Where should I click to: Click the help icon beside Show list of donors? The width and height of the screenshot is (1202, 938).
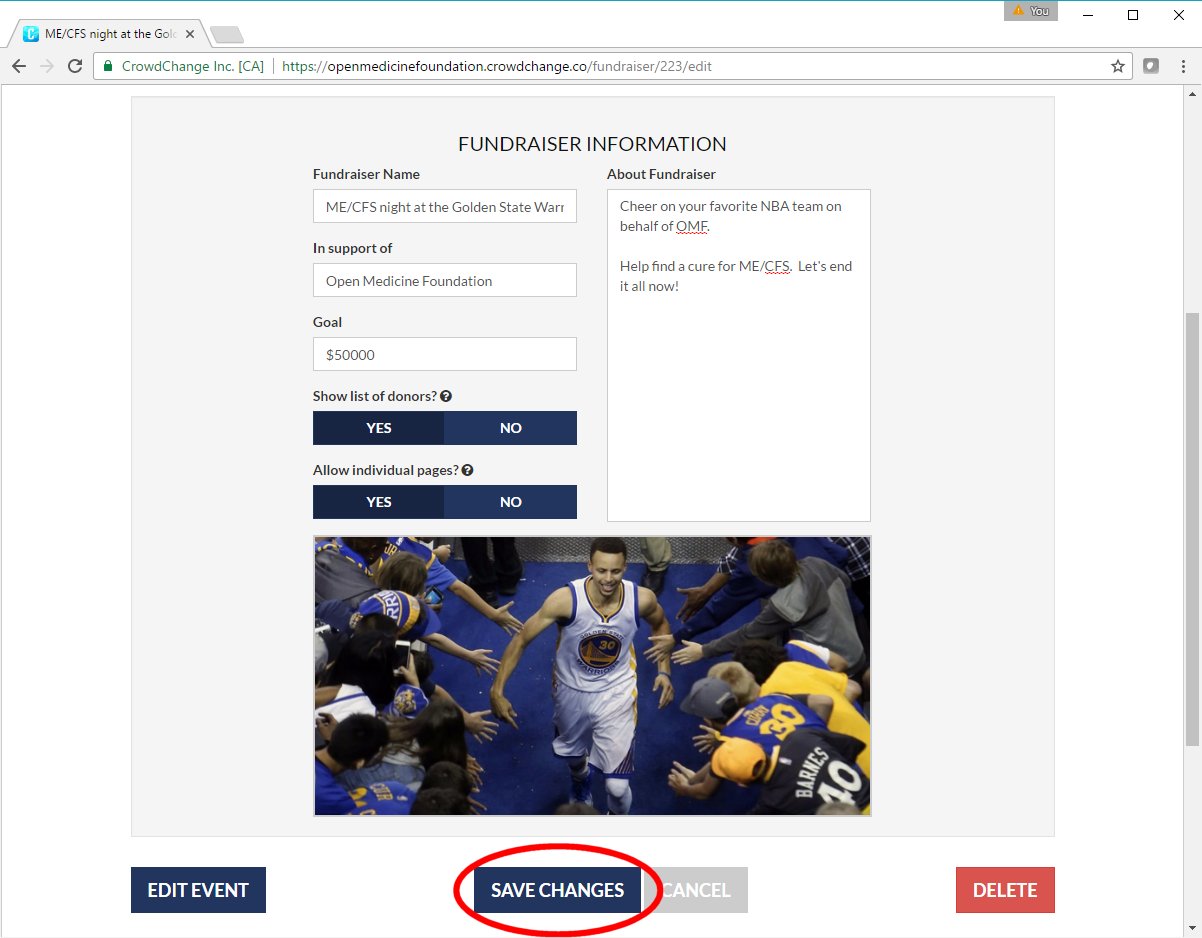pyautogui.click(x=446, y=396)
